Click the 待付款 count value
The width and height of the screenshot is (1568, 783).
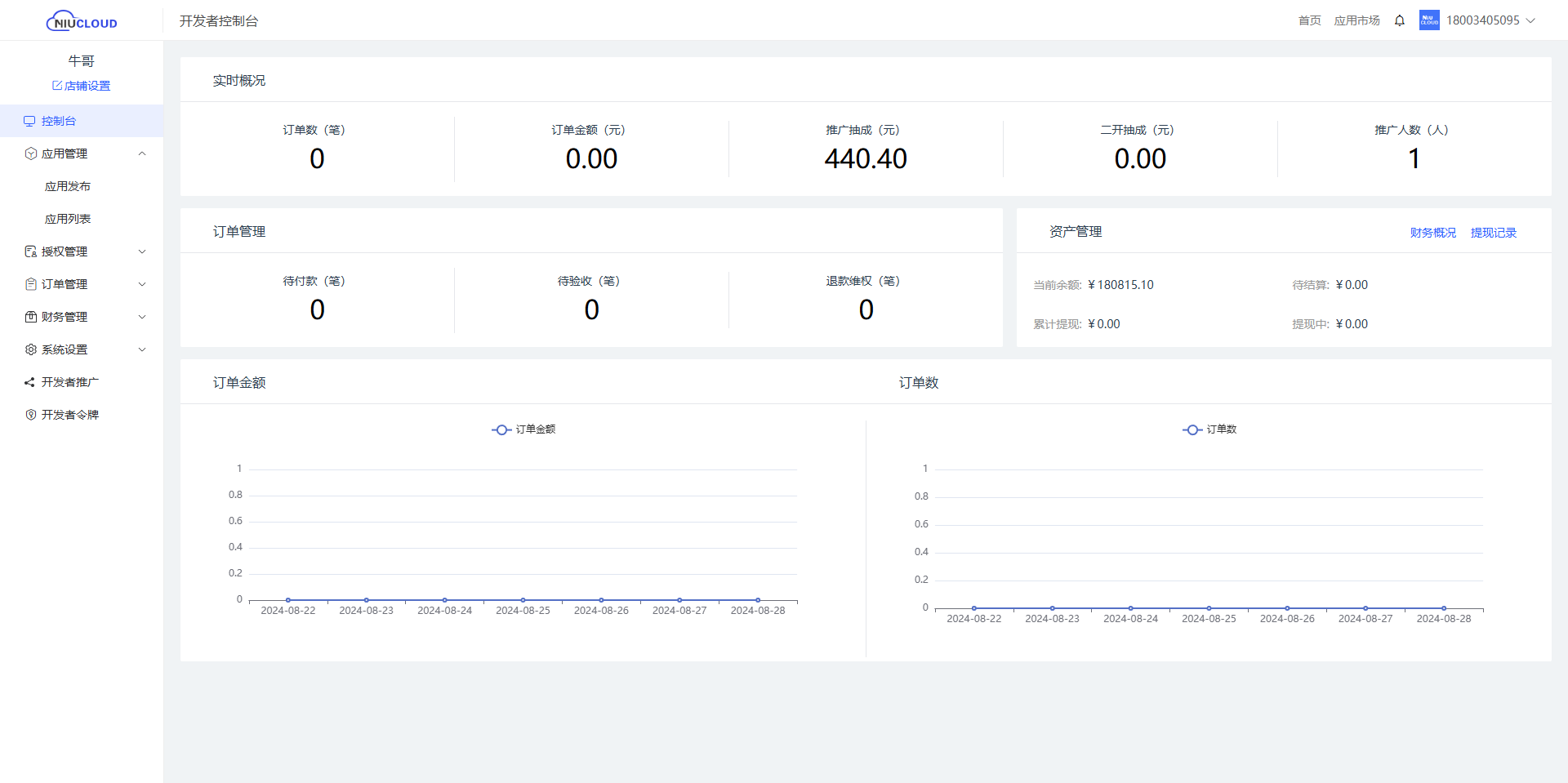click(317, 309)
